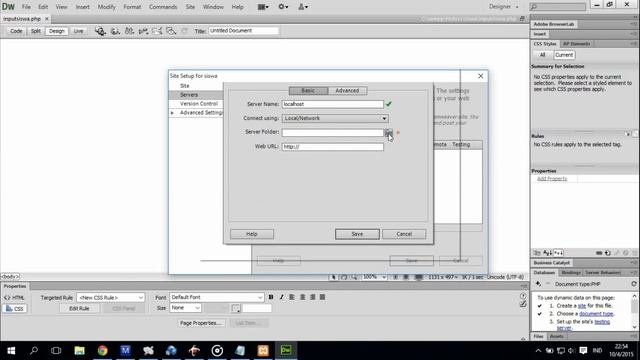Viewport: 640px width, 360px height.
Task: Switch to Design view
Action: coord(57,31)
